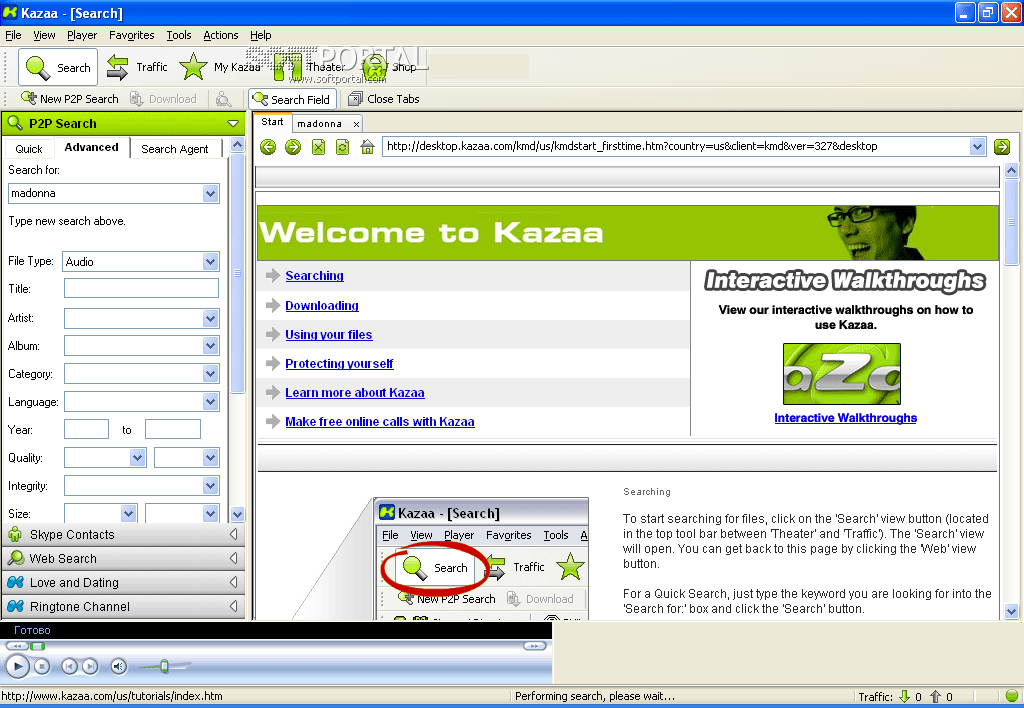Expand the Love and Dating panel
1024x708 pixels.
(124, 583)
